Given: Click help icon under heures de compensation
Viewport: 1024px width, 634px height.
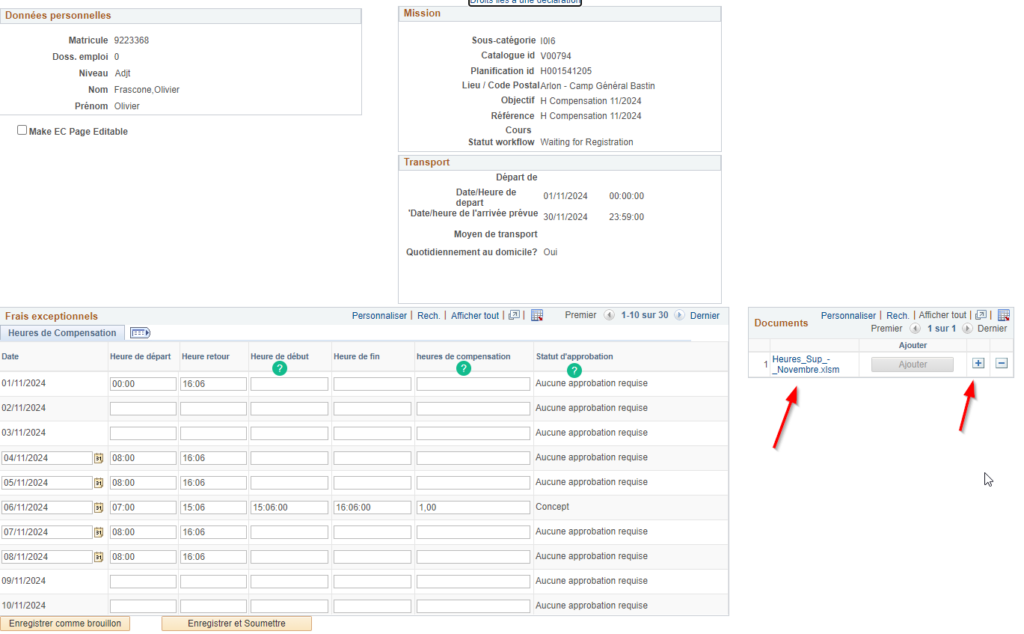Looking at the screenshot, I should pos(463,369).
